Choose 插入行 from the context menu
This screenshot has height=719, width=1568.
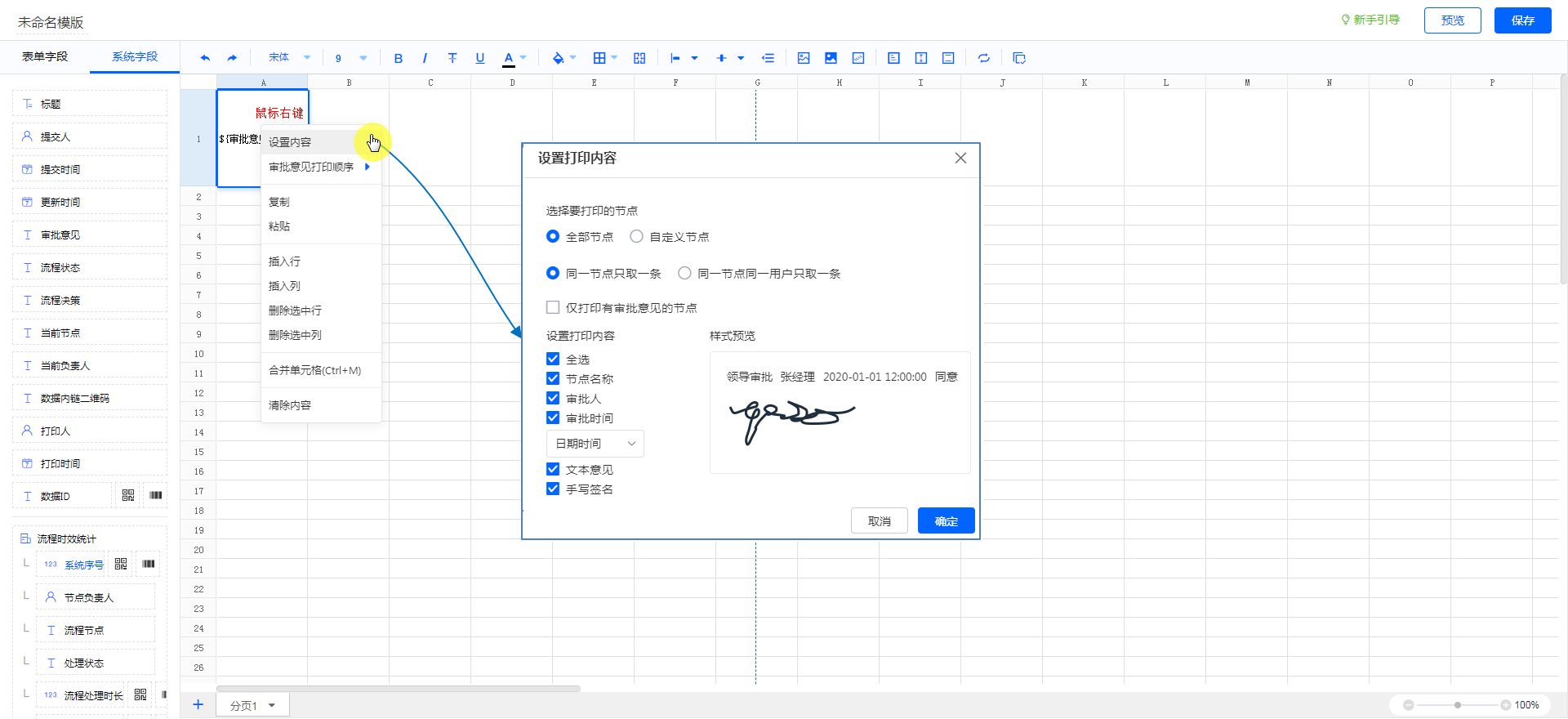pyautogui.click(x=285, y=261)
